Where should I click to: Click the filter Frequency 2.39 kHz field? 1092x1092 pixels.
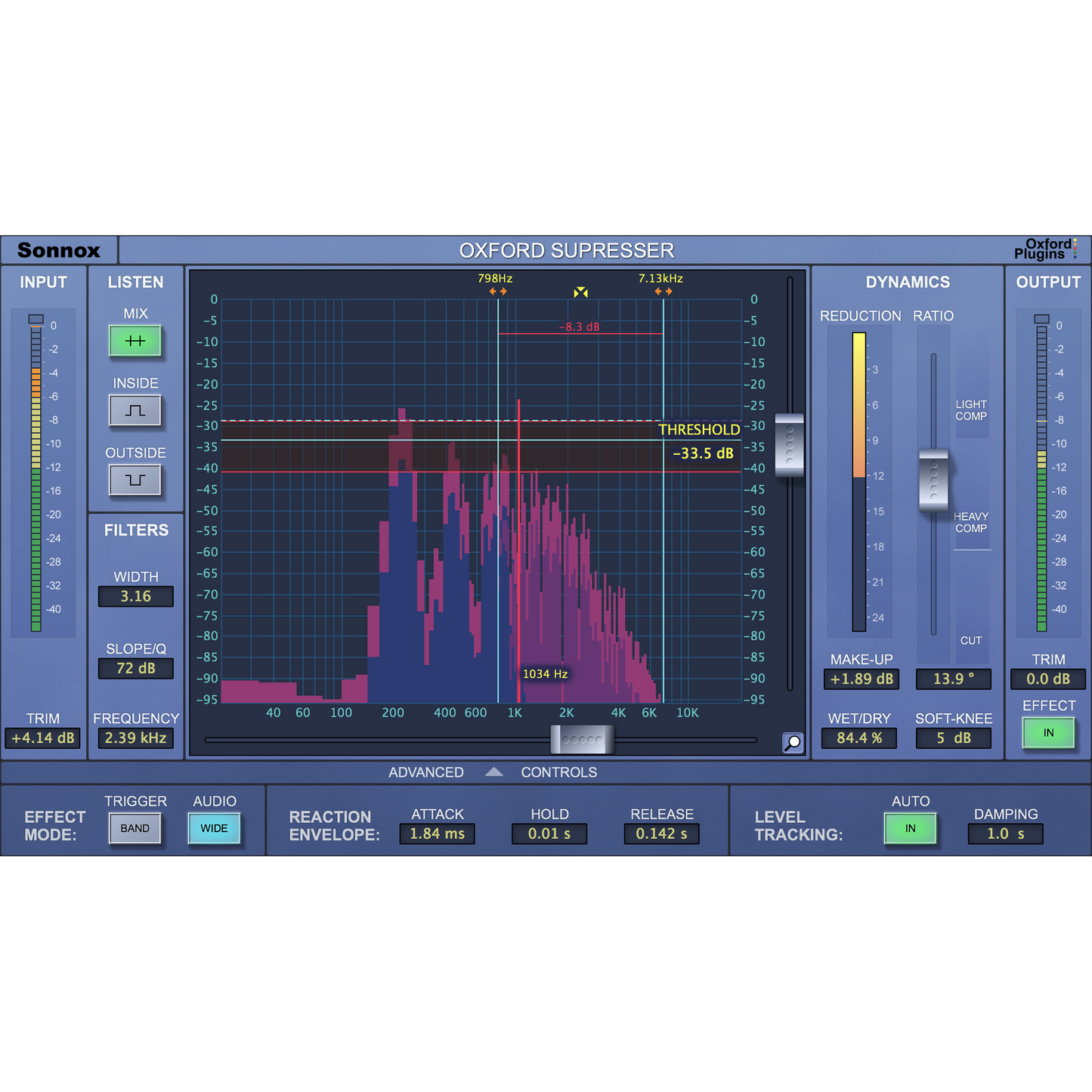click(135, 738)
